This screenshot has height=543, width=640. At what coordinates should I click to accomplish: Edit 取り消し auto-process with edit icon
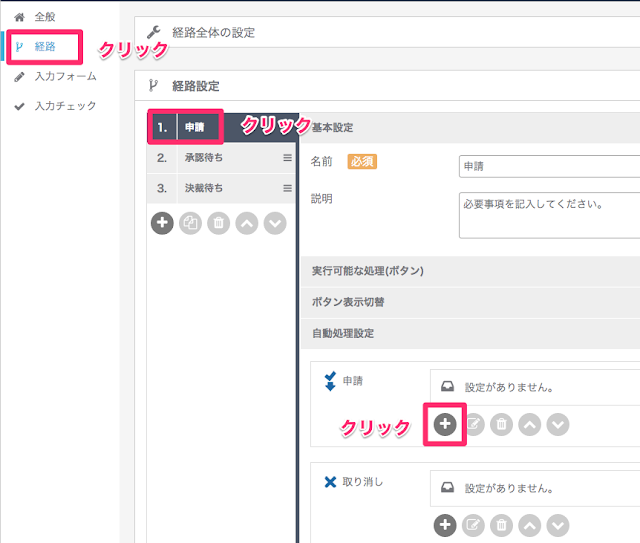[x=473, y=525]
